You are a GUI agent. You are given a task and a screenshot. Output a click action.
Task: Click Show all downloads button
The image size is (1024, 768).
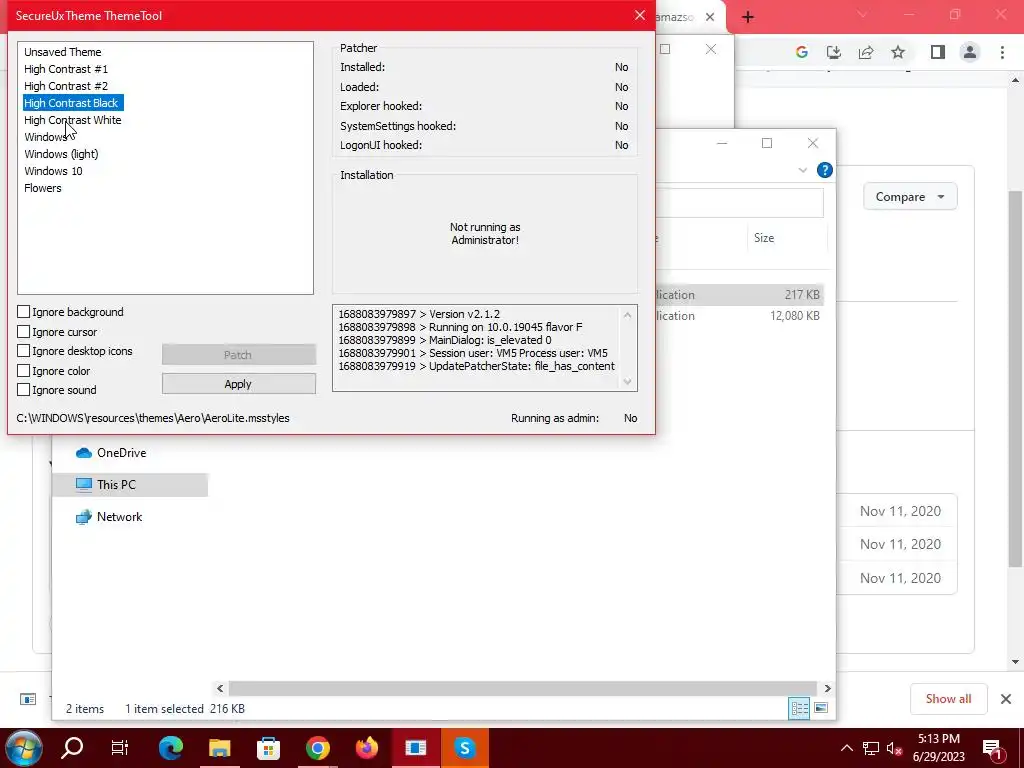point(948,699)
